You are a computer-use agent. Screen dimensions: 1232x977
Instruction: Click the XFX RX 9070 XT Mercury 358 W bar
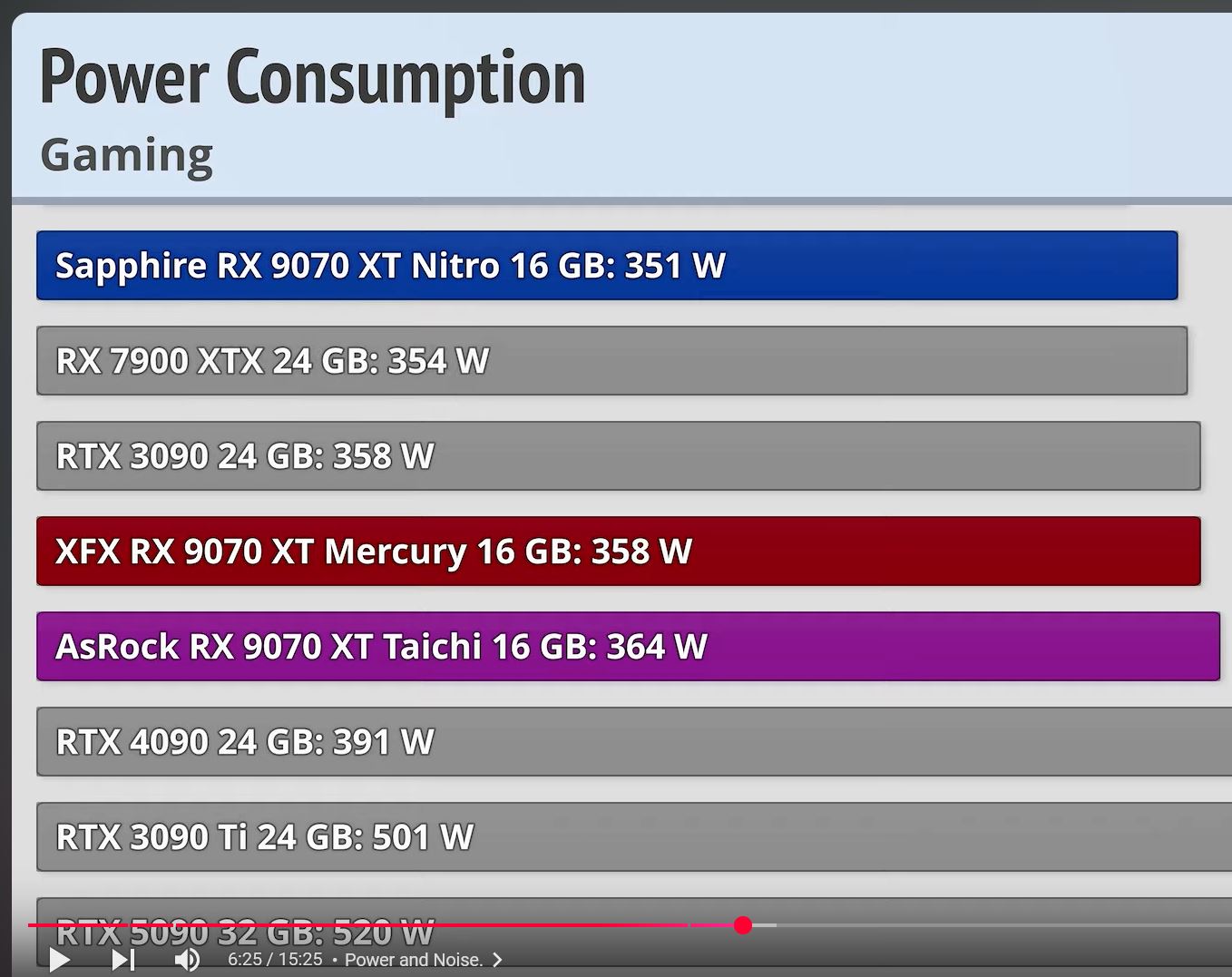click(x=618, y=552)
